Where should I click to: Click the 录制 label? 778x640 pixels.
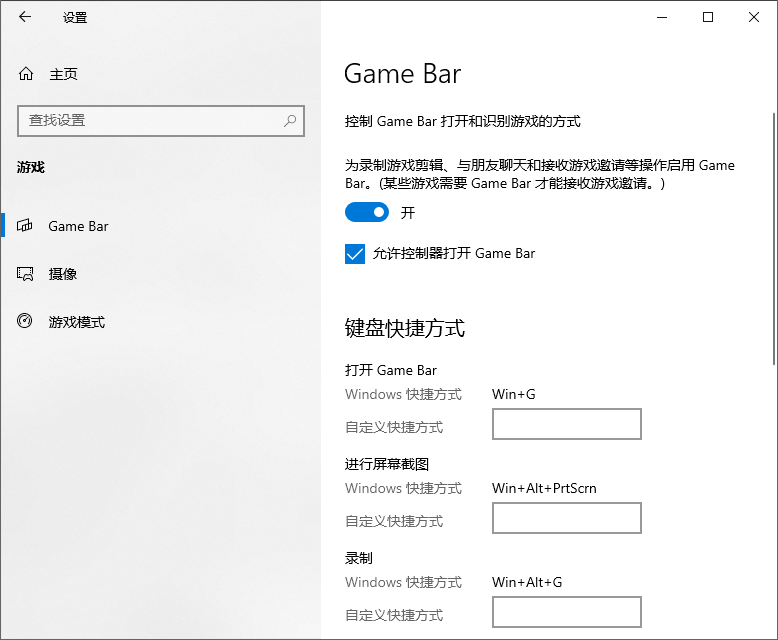click(358, 558)
